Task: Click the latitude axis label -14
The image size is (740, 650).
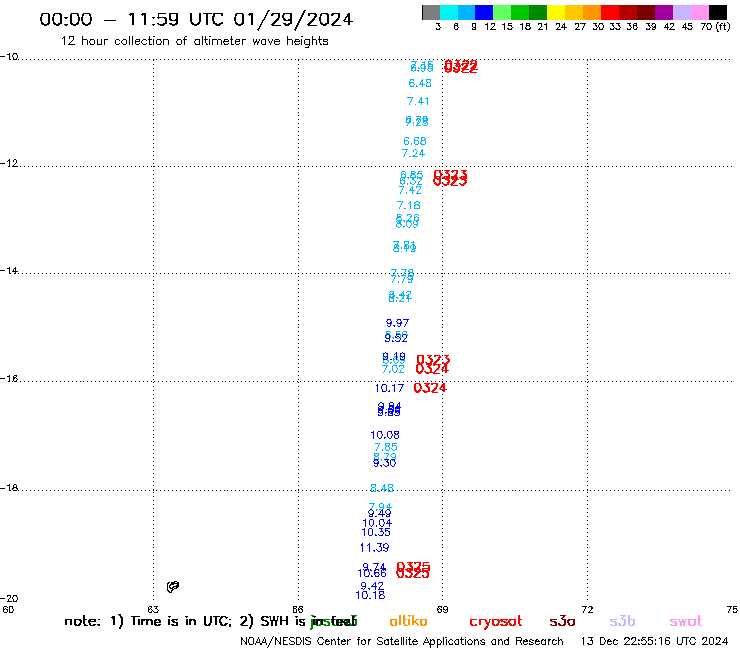Action: (x=9, y=271)
